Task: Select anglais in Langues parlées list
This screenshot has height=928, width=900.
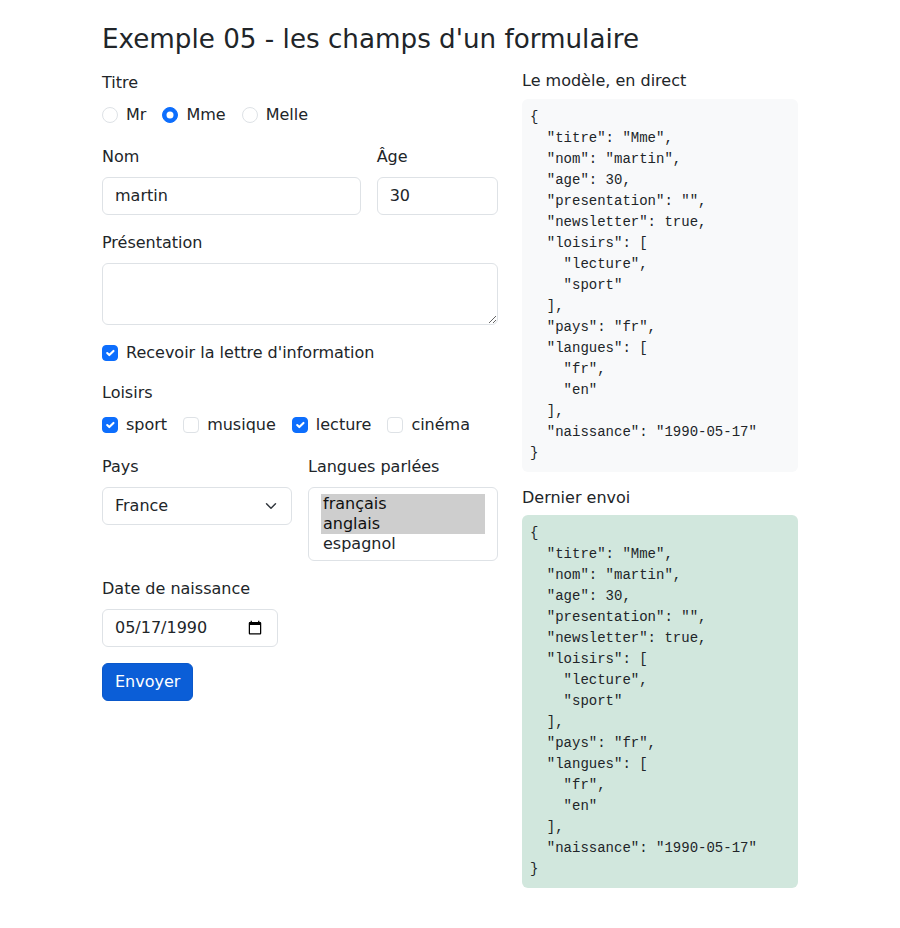Action: [403, 524]
